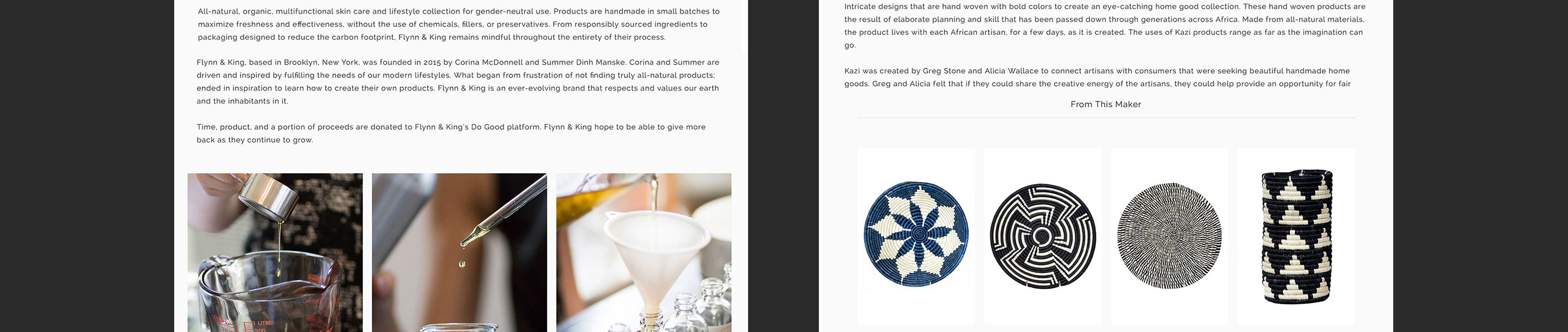1568x332 pixels.
Task: Click the name Summer Dinh Manske
Action: [x=584, y=62]
